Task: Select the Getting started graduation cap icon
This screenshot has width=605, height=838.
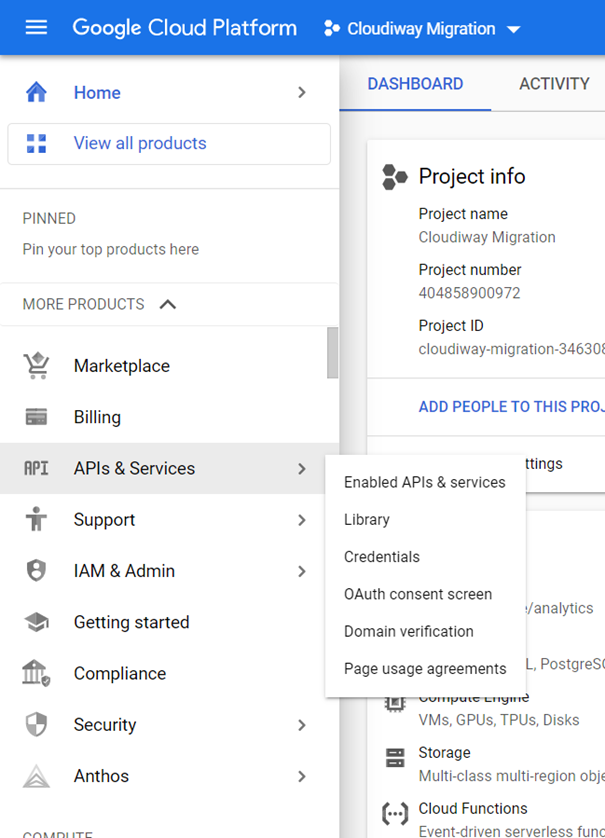Action: pos(36,622)
